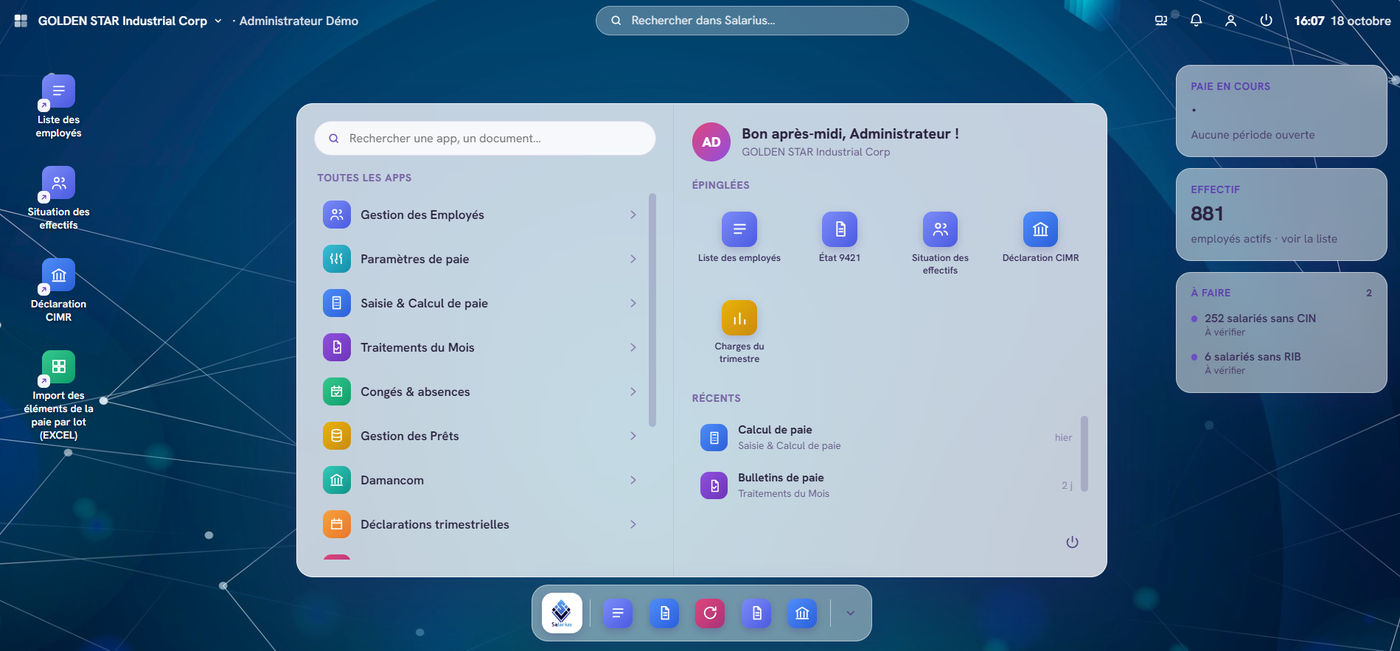Click the Paie en cours widget card
1400x651 pixels.
coord(1281,111)
